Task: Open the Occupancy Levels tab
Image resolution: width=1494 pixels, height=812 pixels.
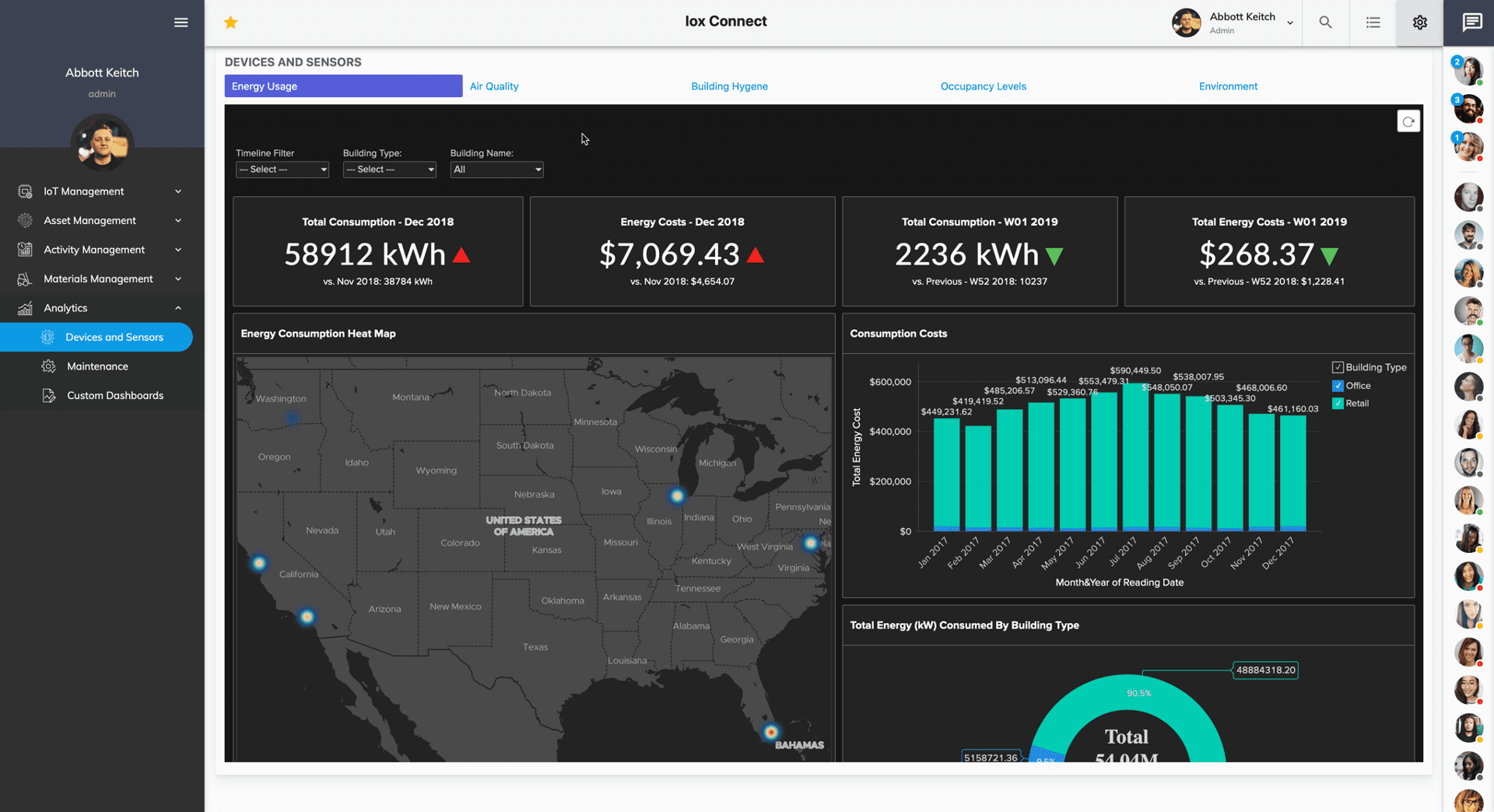Action: 983,86
